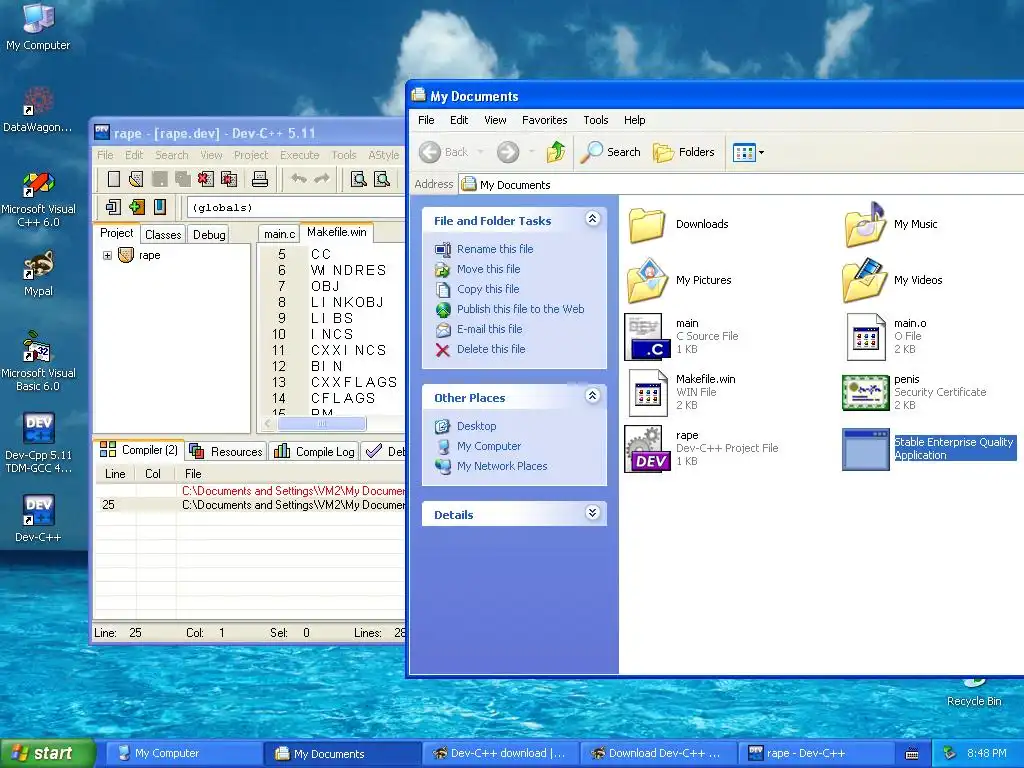Select the My Videos folder icon
This screenshot has width=1024, height=768.
(865, 280)
